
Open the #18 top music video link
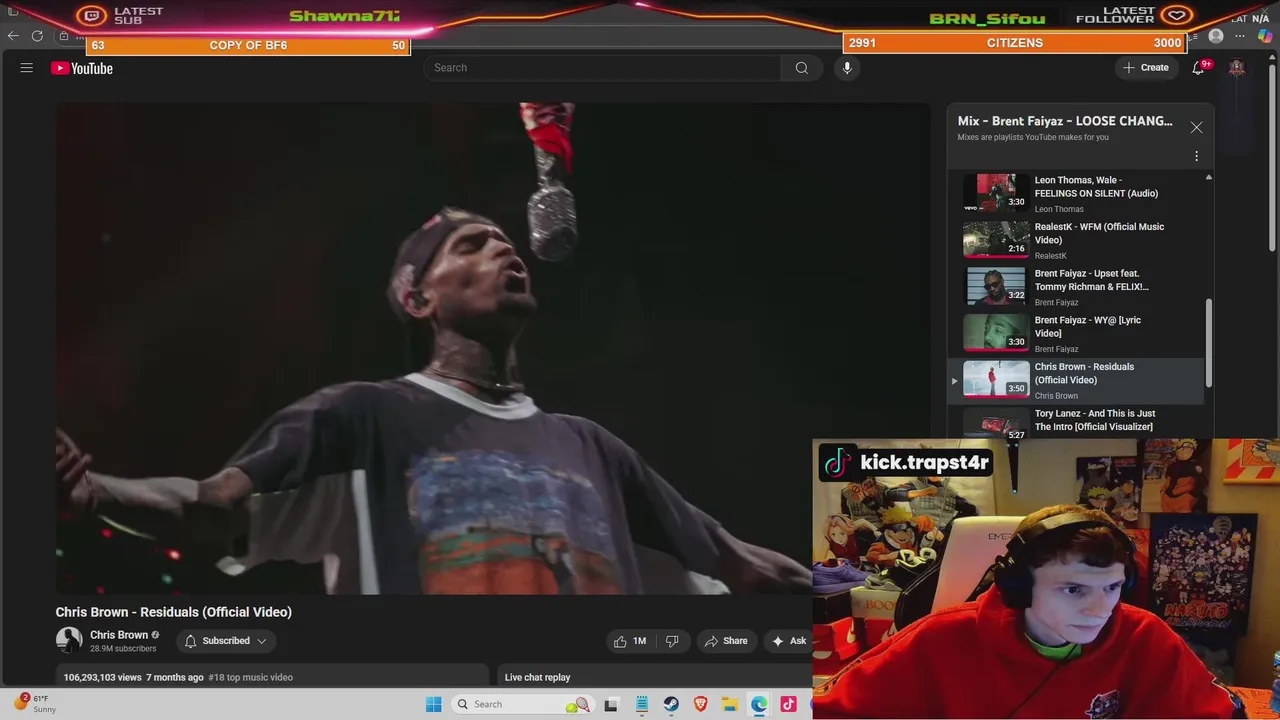point(250,677)
